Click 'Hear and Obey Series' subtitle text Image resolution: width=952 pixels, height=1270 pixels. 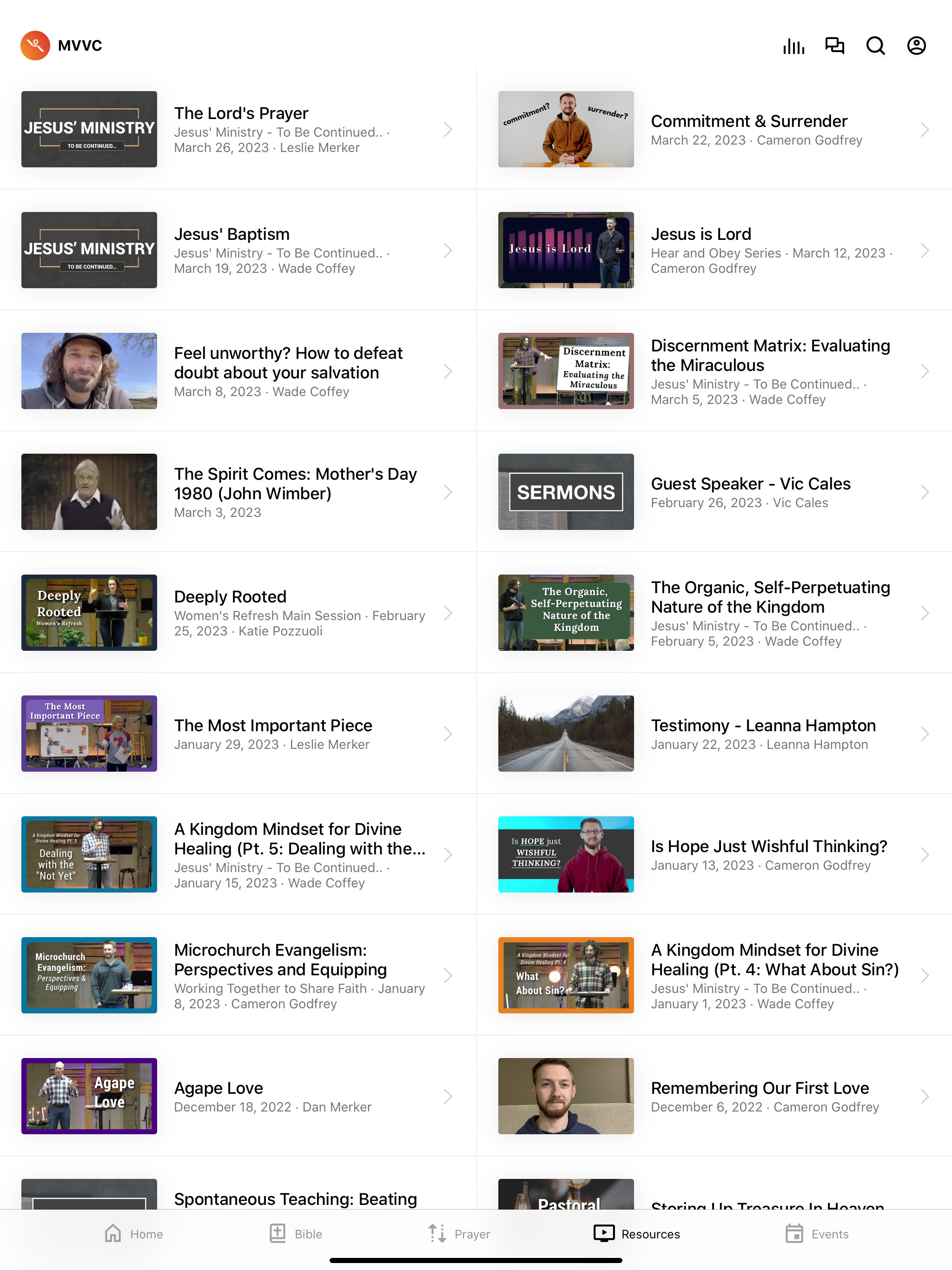point(715,253)
